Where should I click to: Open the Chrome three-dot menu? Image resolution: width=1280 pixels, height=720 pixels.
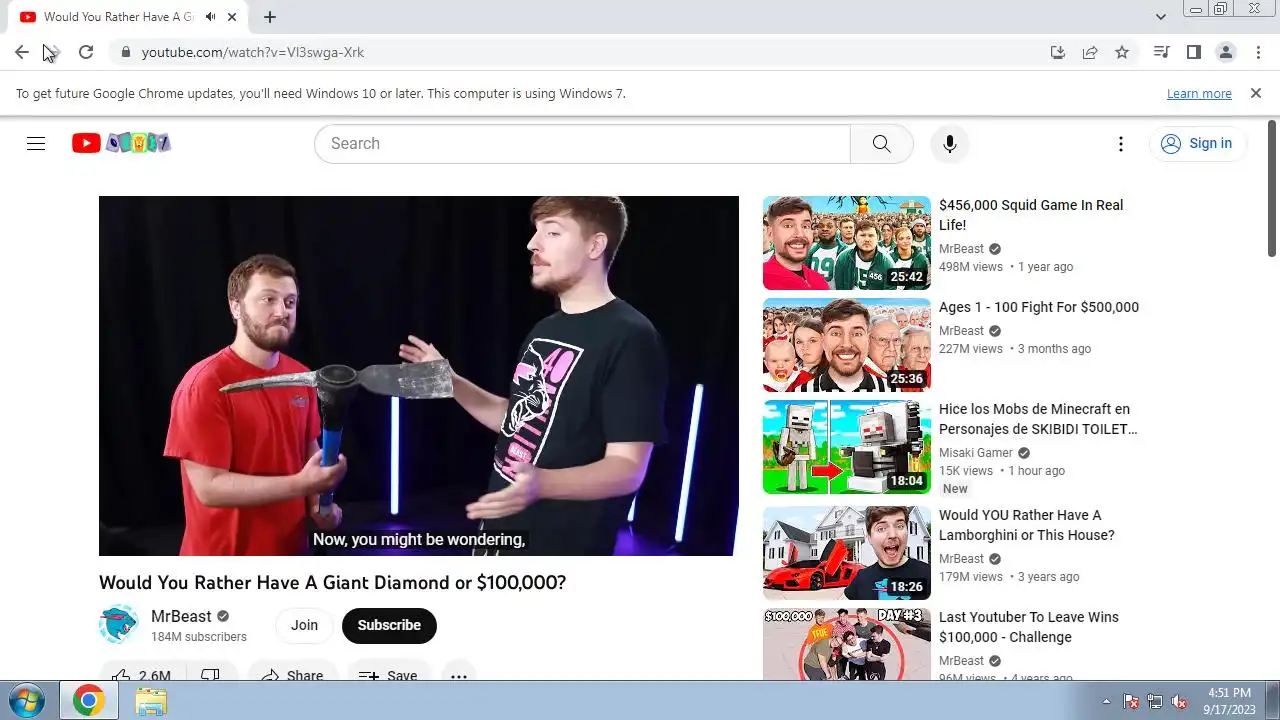(x=1258, y=52)
